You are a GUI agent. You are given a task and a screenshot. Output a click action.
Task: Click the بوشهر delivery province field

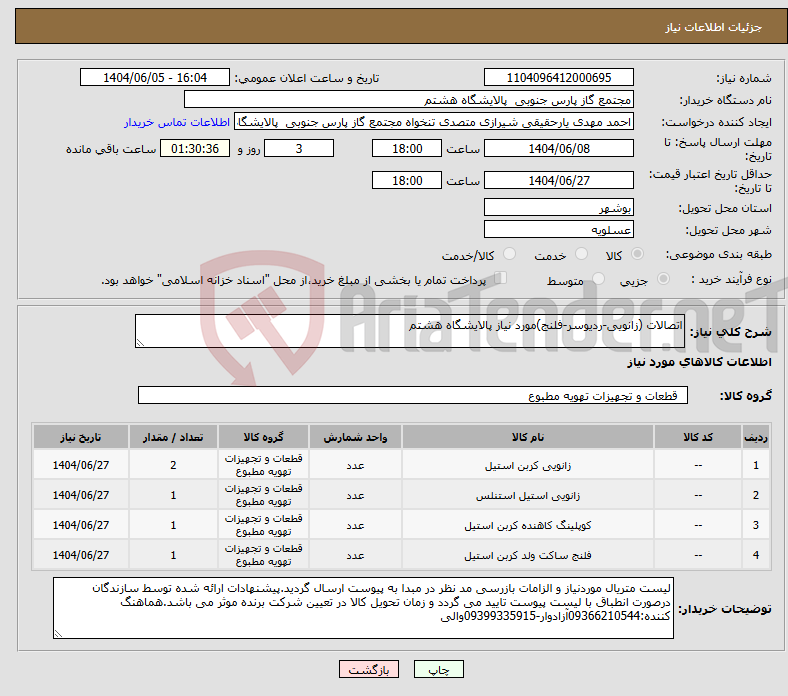click(558, 208)
